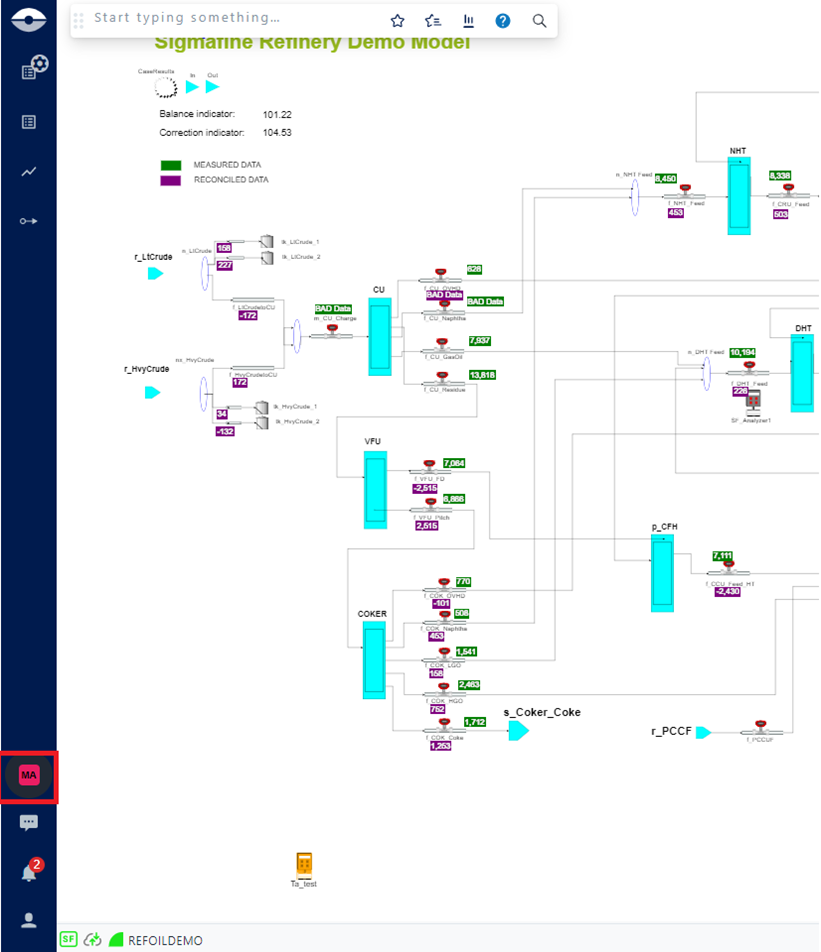Open notifications bell with 2 alerts

[29, 872]
